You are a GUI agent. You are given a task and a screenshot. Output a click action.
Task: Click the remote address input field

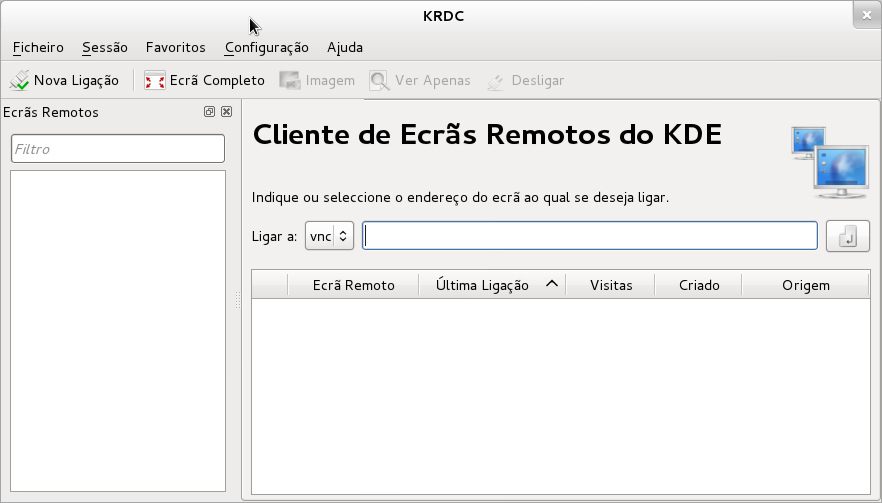pos(590,236)
